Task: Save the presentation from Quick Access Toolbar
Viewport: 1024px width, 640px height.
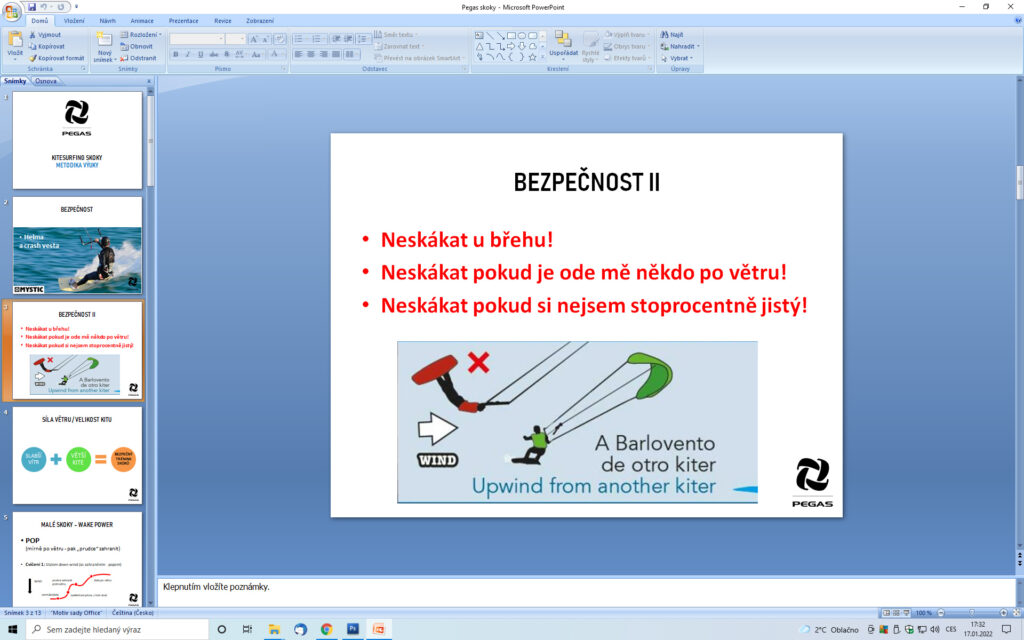Action: point(32,7)
